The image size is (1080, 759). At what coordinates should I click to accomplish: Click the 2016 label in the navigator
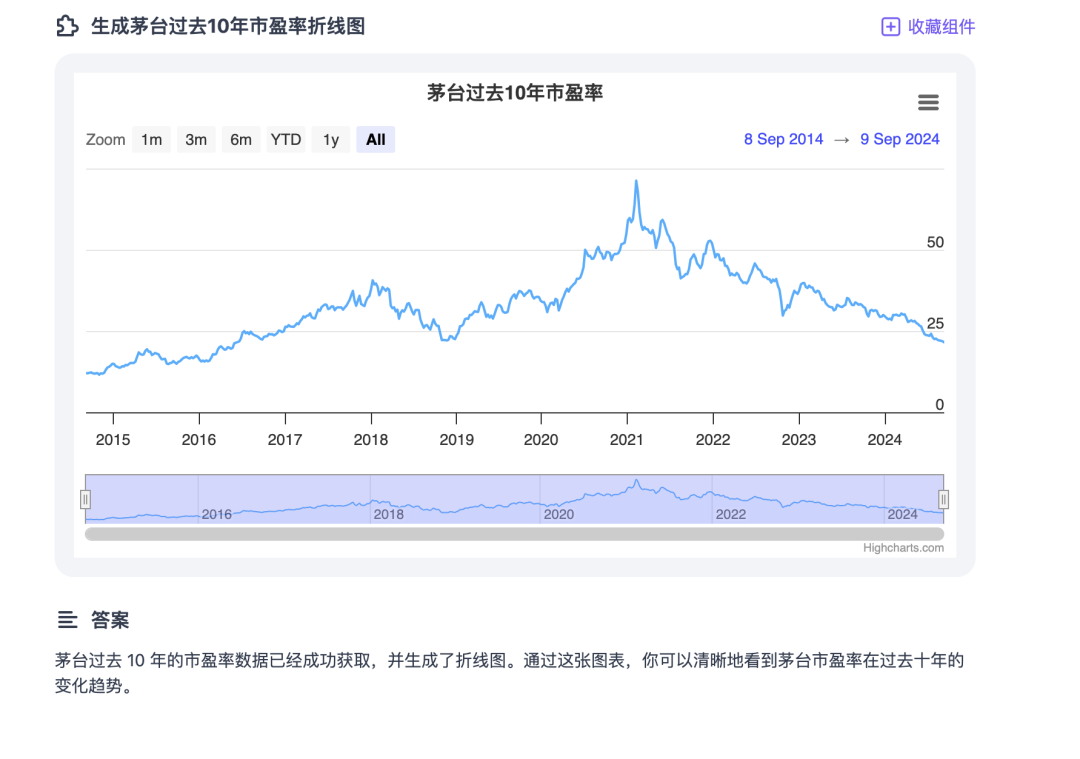point(216,514)
